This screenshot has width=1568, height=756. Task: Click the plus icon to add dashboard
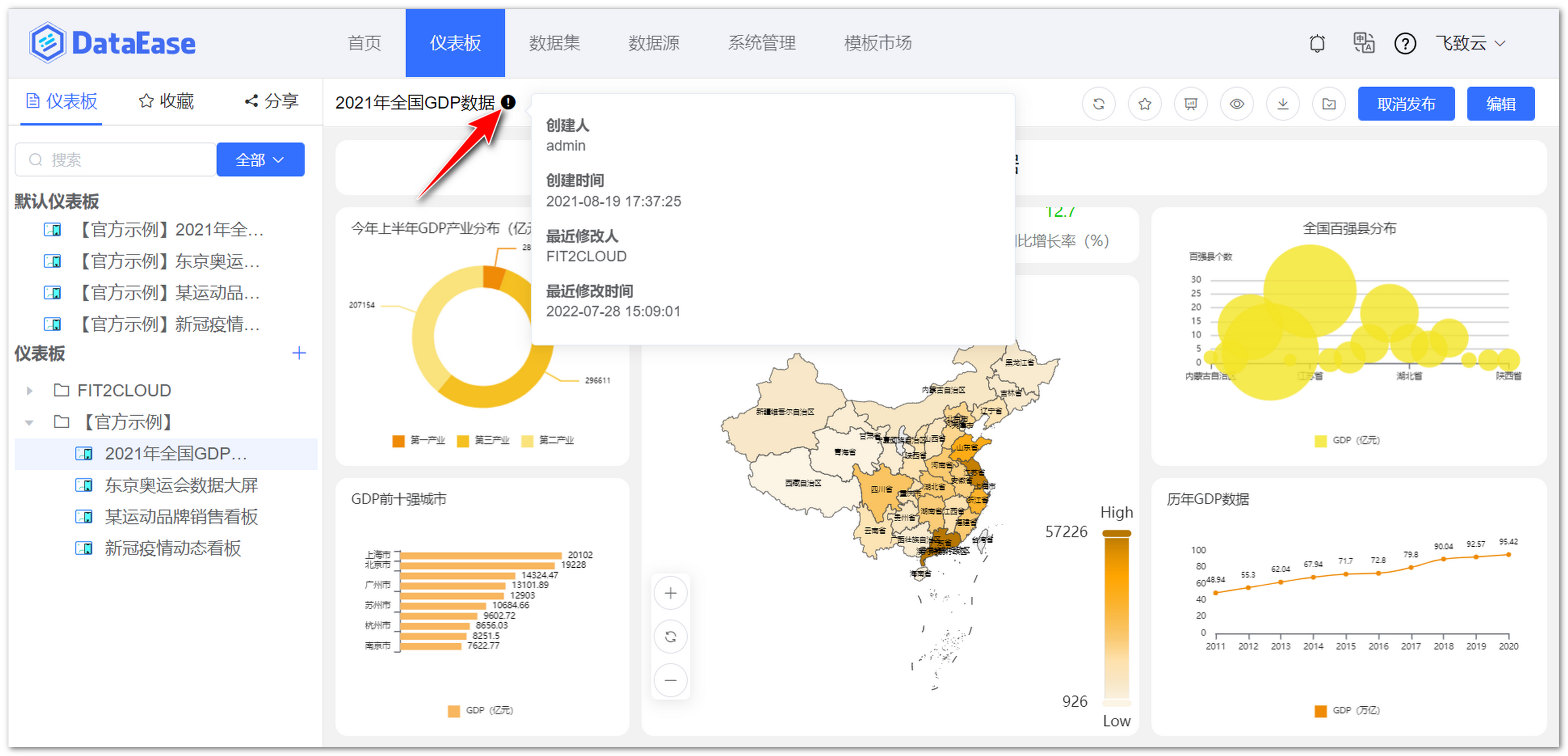[299, 353]
